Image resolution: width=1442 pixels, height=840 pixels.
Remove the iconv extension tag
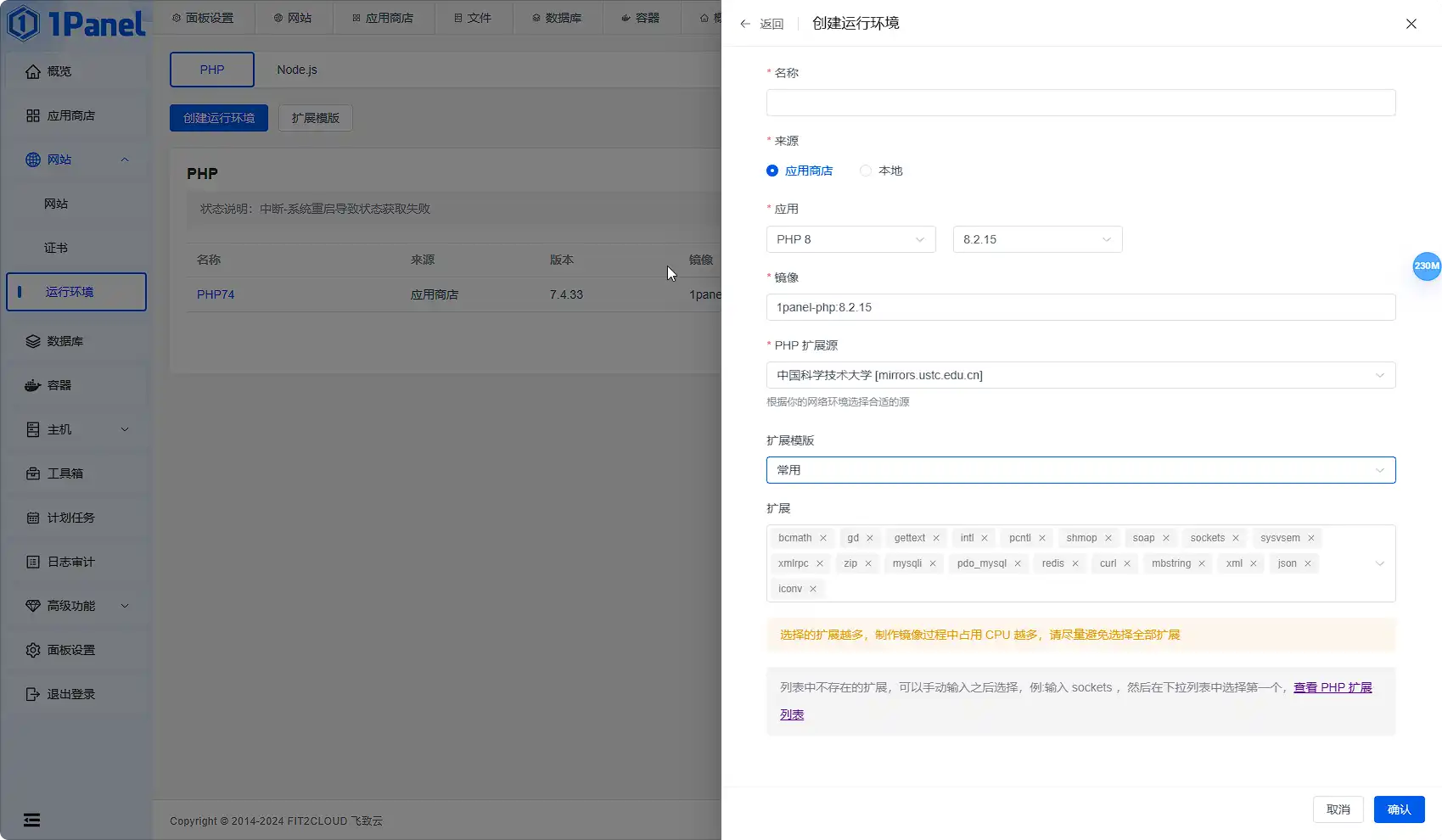coord(813,589)
